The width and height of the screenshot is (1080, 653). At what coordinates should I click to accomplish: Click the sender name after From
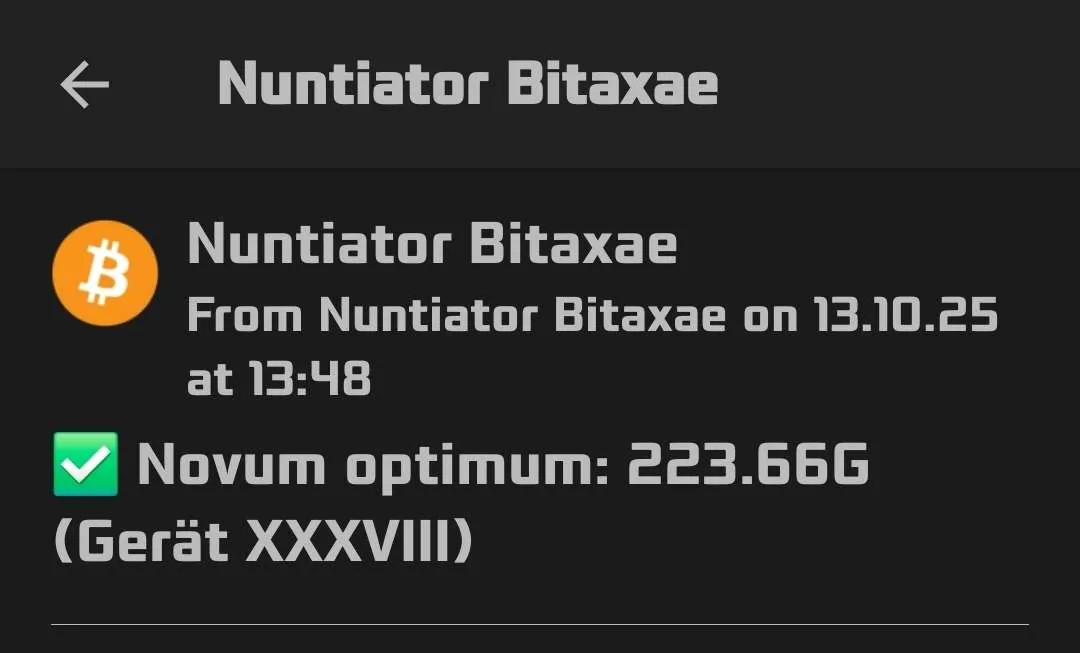pyautogui.click(x=523, y=317)
